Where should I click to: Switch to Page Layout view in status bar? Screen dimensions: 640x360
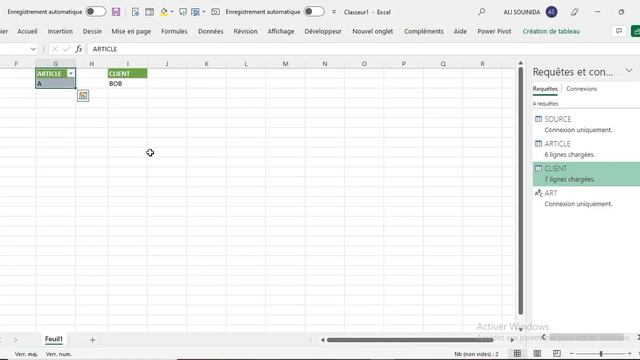[x=537, y=353]
